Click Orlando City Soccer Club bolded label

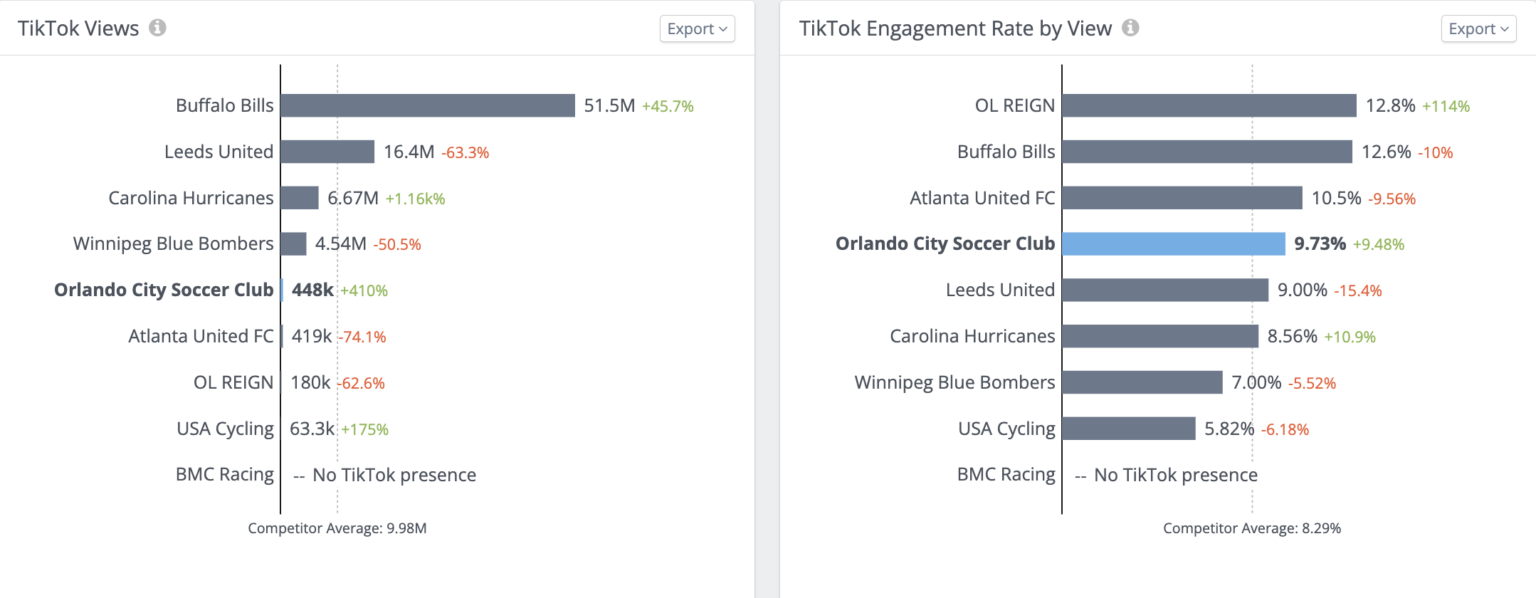164,290
